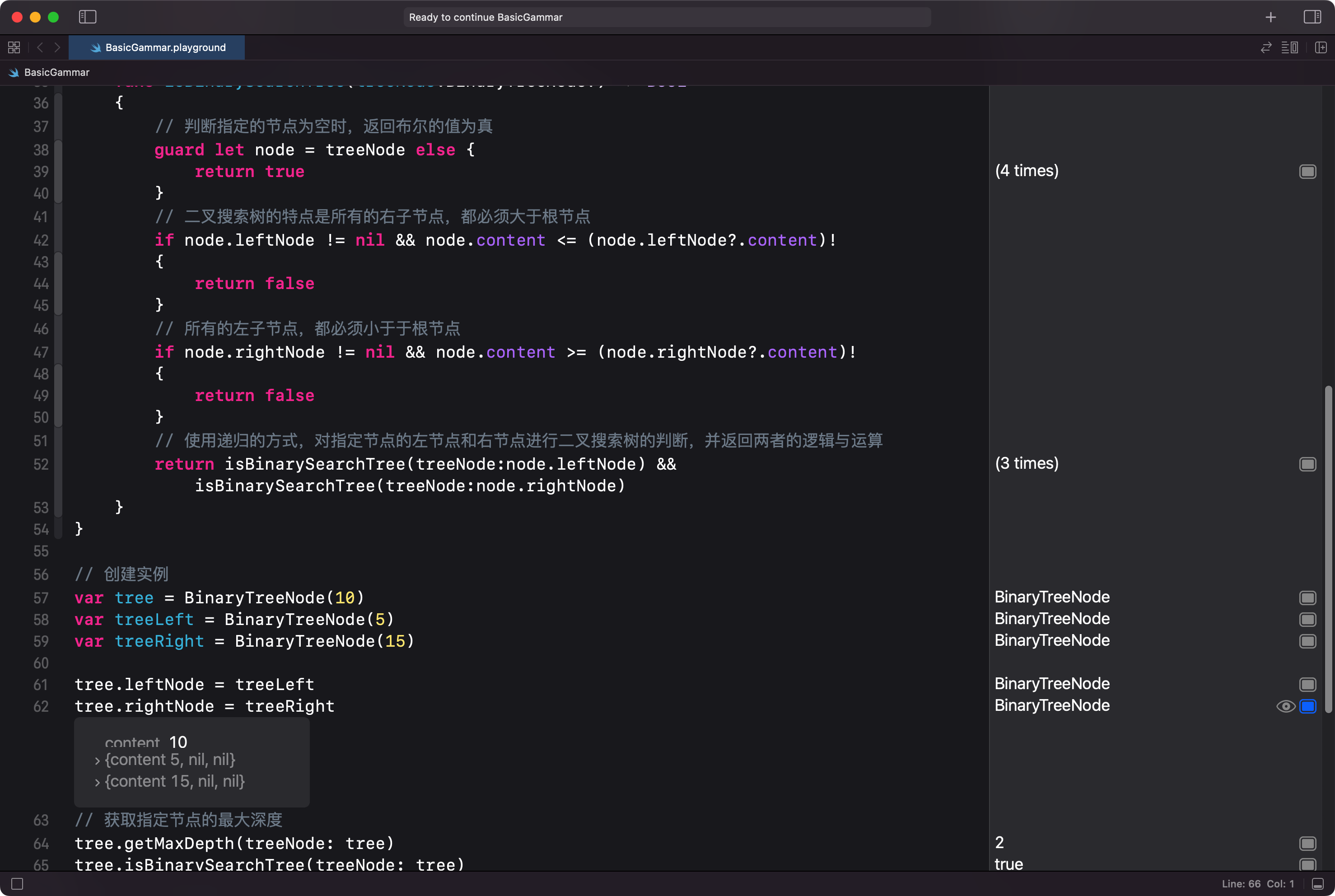Viewport: 1335px width, 896px height.
Task: Expand the {content 15, nil, nil} row
Action: click(97, 782)
